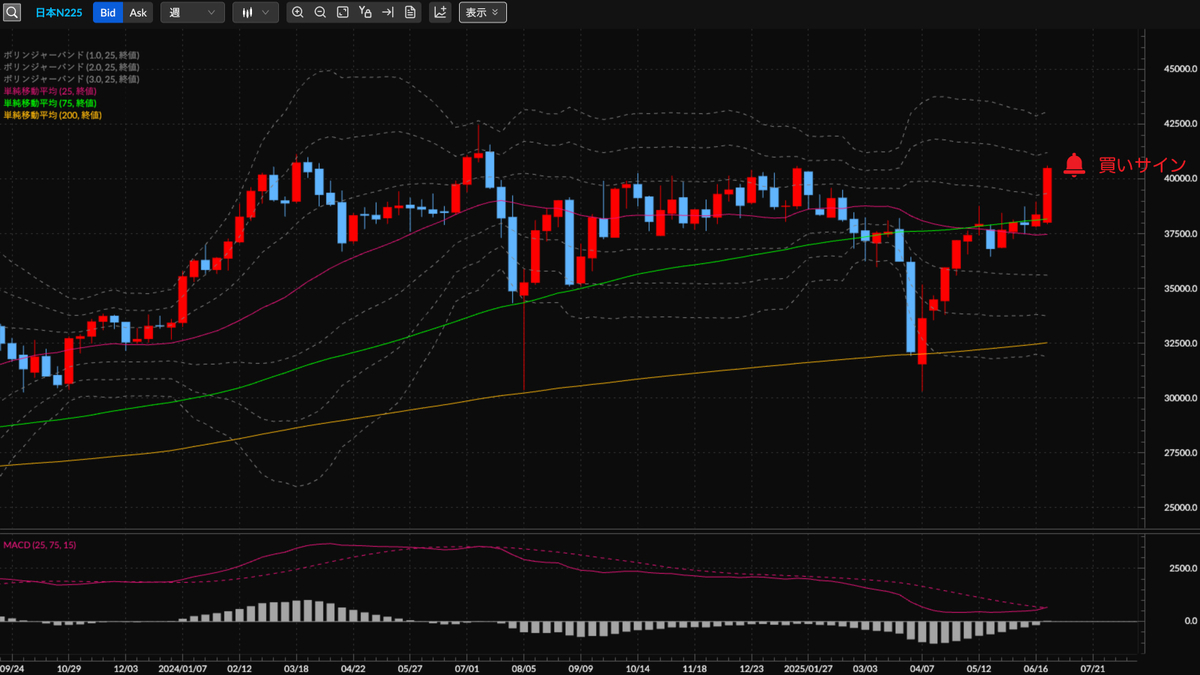Expand the 表示 display menu
The image size is (1200, 675).
click(x=483, y=13)
